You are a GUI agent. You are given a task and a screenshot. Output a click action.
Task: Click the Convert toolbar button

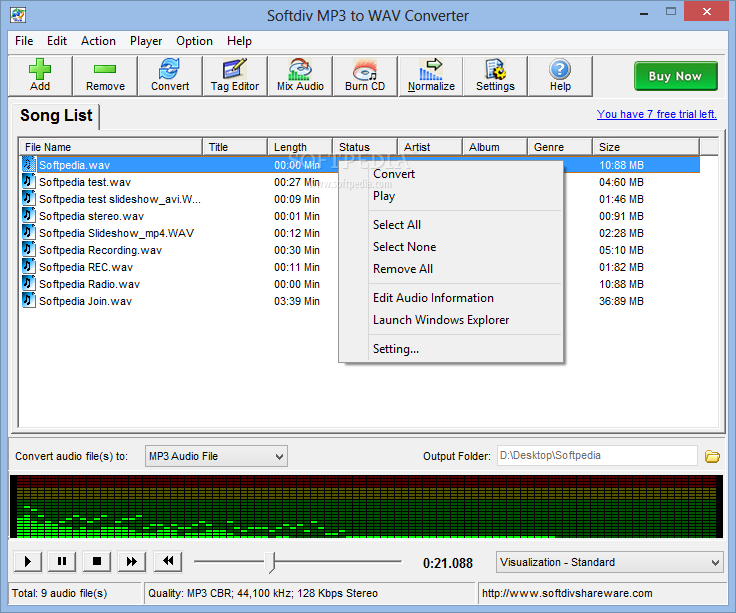pos(170,76)
